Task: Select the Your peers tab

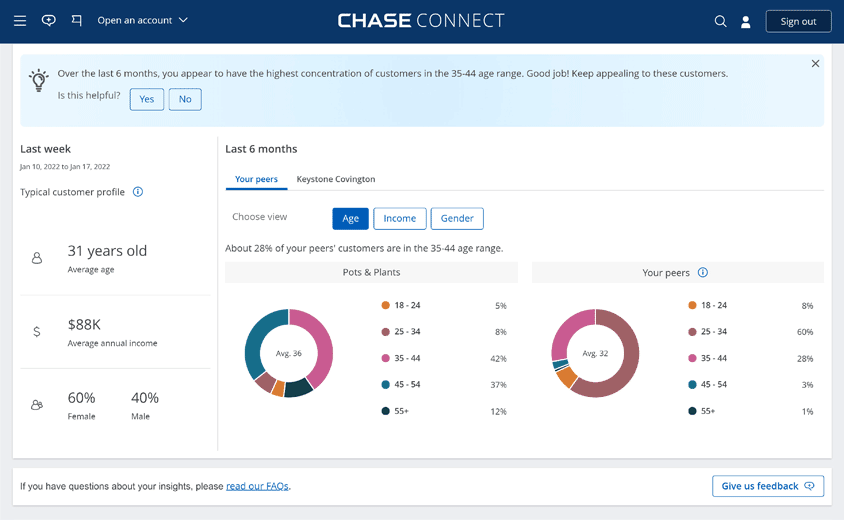Action: (x=256, y=179)
